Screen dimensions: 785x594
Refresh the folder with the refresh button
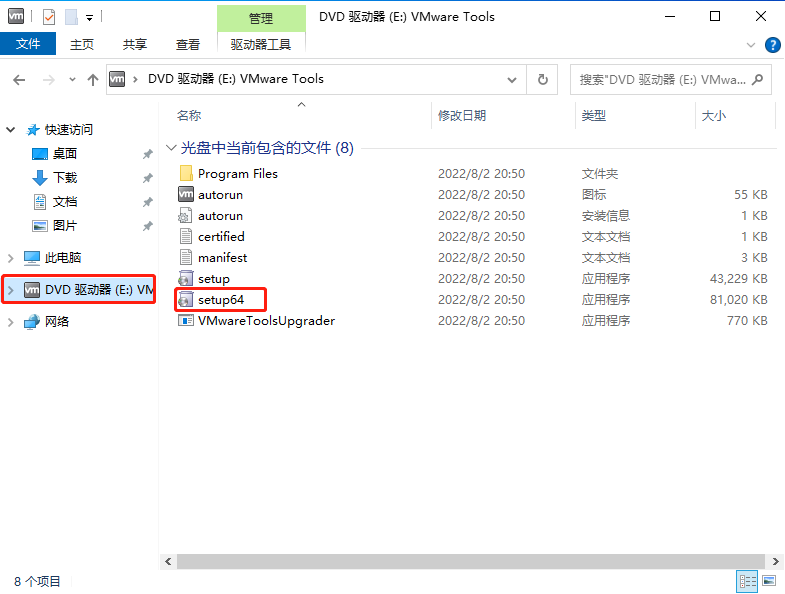[x=543, y=80]
